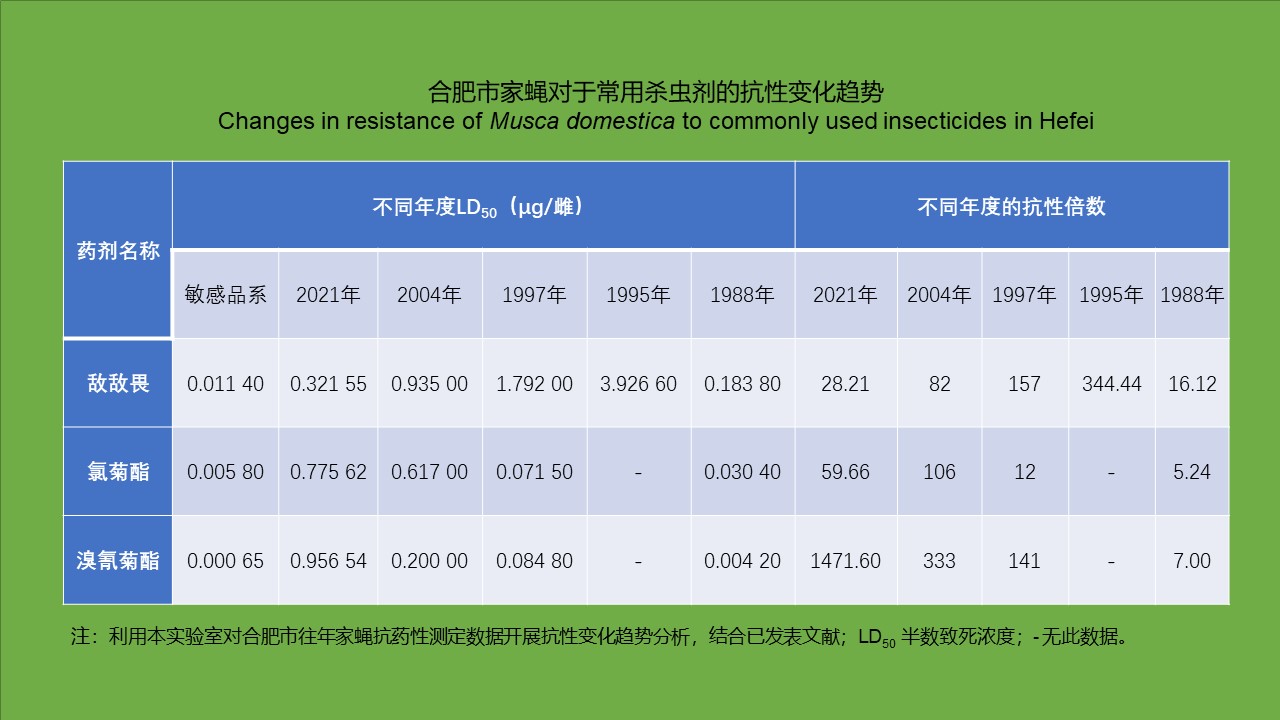Click the English subtitle mentioning Musca domestica

pos(655,122)
